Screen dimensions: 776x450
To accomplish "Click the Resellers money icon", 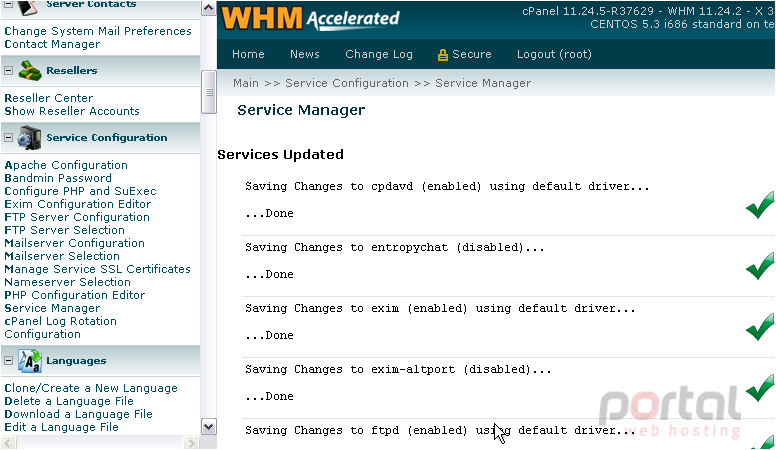I will pos(30,71).
